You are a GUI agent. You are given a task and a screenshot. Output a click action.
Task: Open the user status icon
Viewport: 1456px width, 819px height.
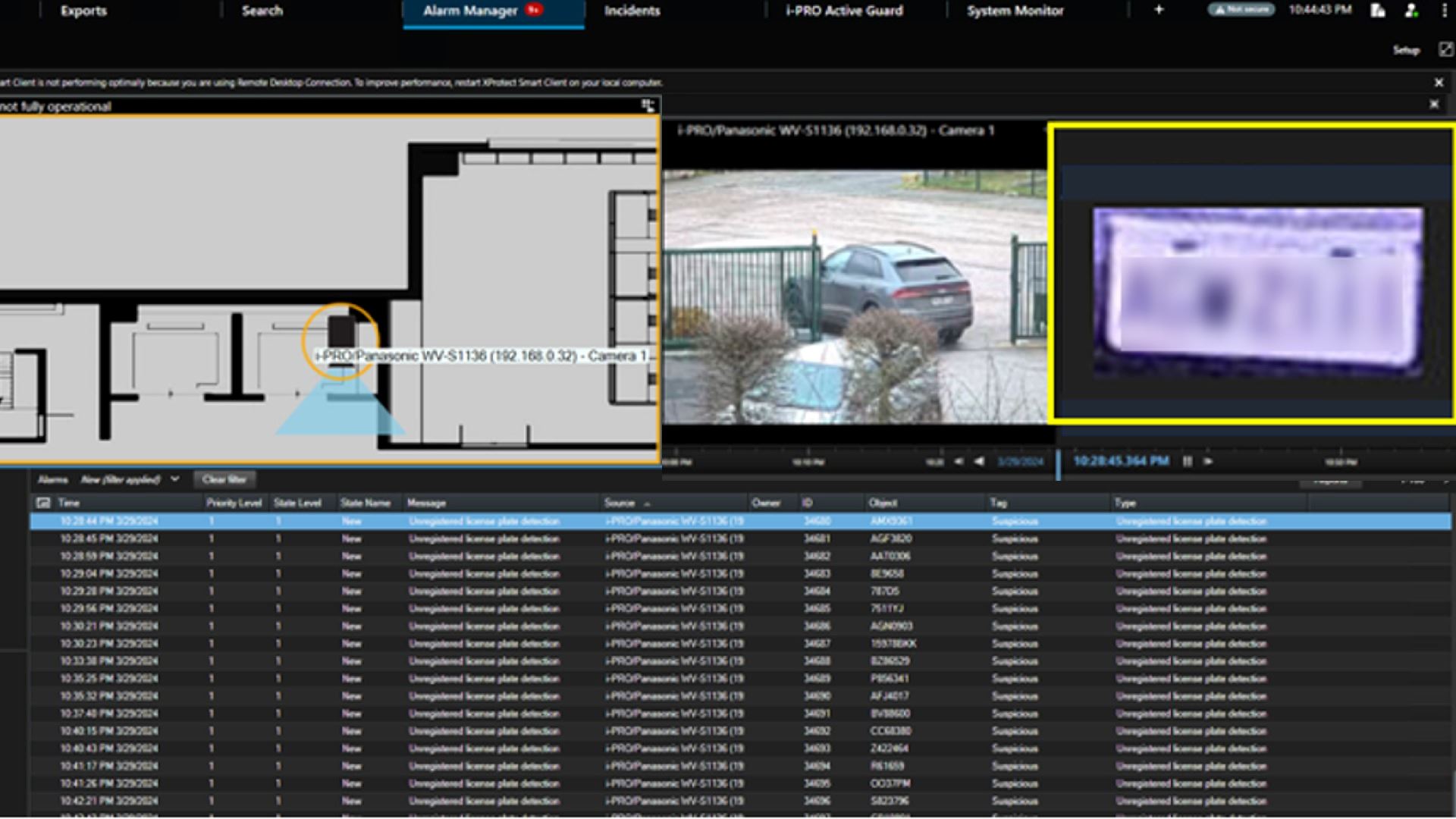tap(1411, 10)
